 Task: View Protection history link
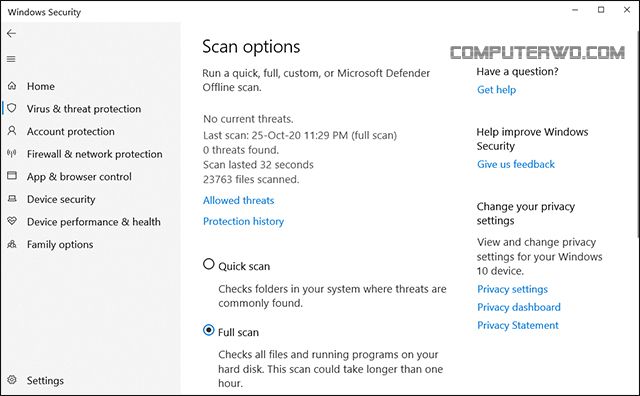tap(243, 221)
